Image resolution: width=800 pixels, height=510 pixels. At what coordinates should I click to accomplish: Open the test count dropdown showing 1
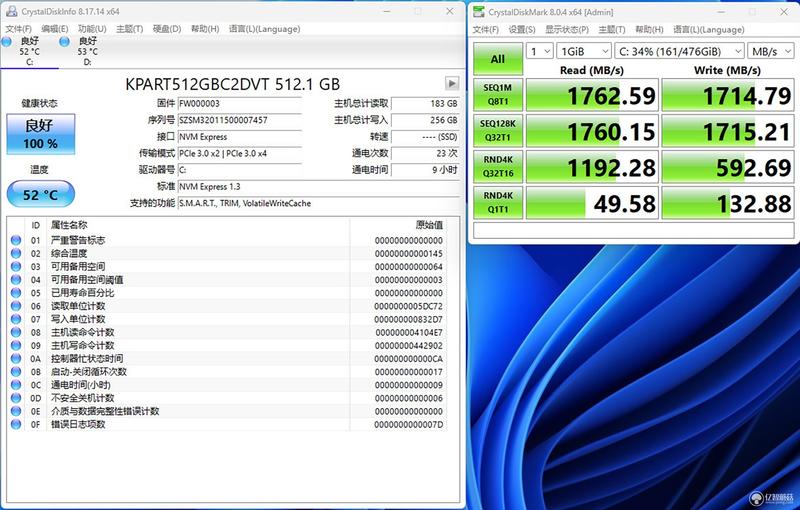coord(539,51)
